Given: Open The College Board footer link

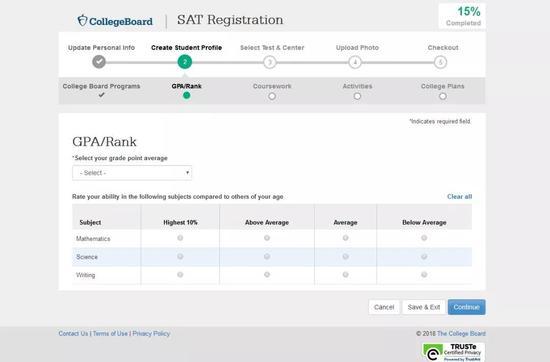Looking at the screenshot, I should 461,334.
